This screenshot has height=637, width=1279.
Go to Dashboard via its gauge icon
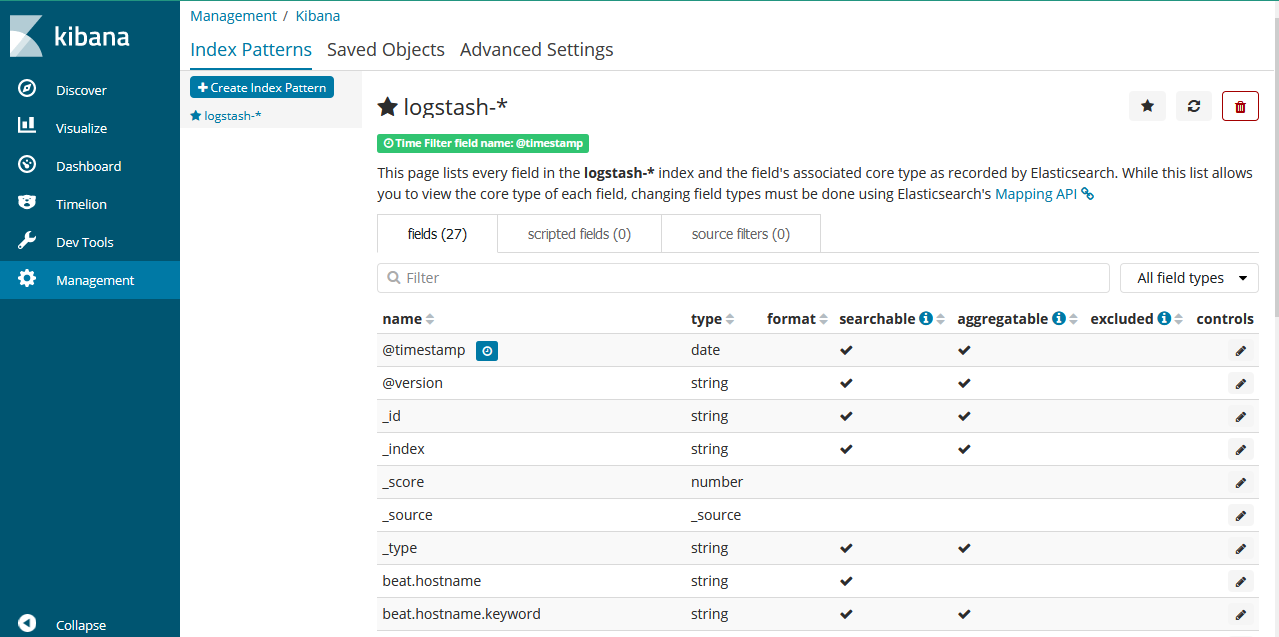[27, 165]
